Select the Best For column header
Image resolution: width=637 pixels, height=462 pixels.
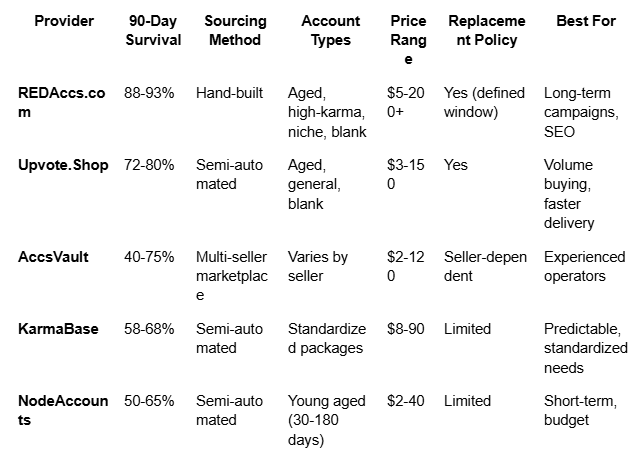585,21
